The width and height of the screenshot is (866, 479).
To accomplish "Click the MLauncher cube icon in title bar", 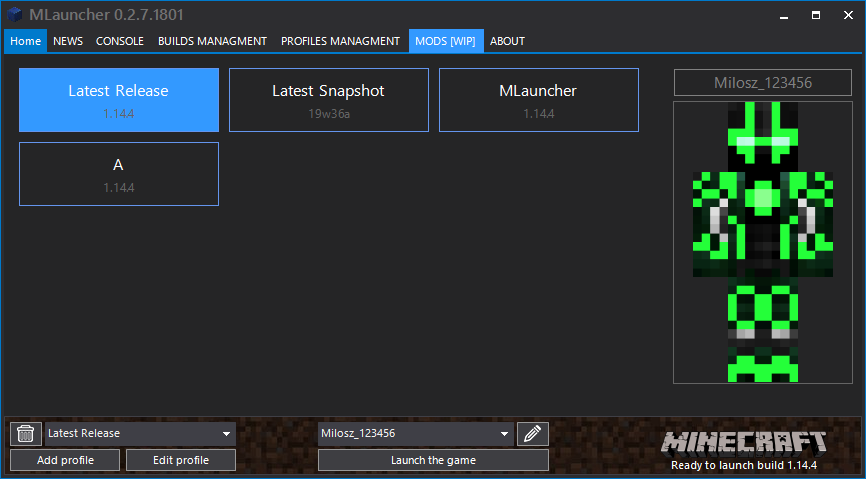I will [15, 15].
